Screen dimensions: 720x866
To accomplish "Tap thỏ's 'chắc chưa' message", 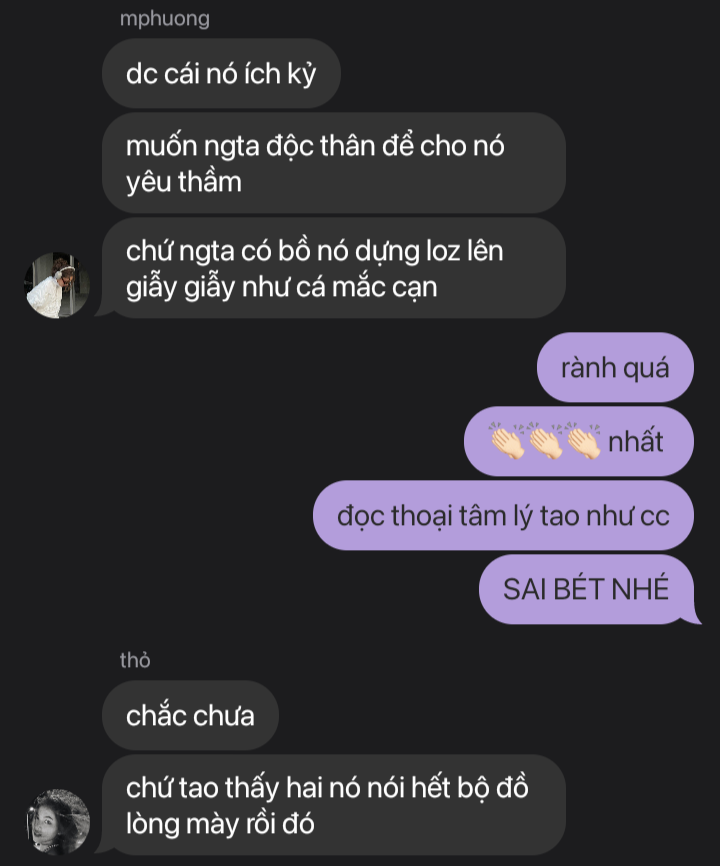I will [190, 715].
